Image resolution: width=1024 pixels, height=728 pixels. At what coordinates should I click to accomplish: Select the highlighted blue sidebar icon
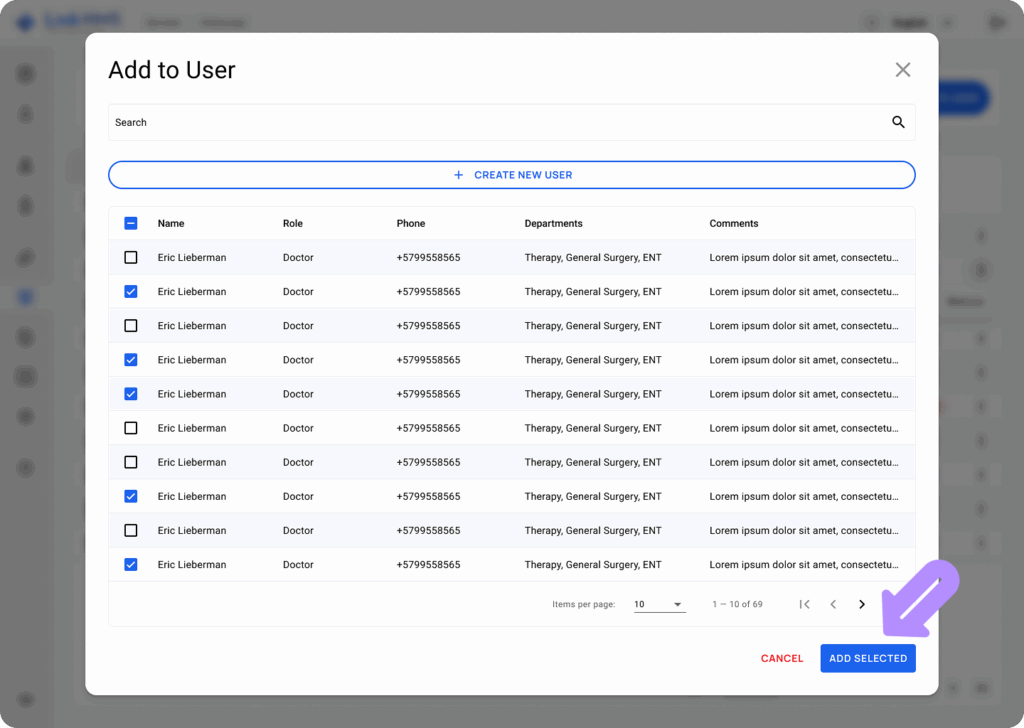pyautogui.click(x=24, y=296)
